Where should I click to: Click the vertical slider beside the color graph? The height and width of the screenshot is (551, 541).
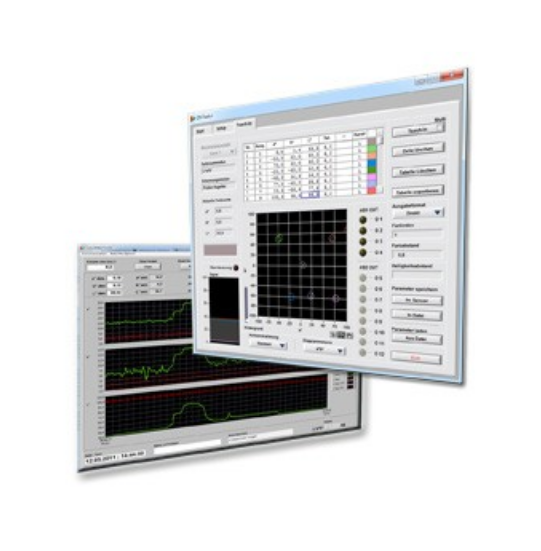pyautogui.click(x=246, y=303)
